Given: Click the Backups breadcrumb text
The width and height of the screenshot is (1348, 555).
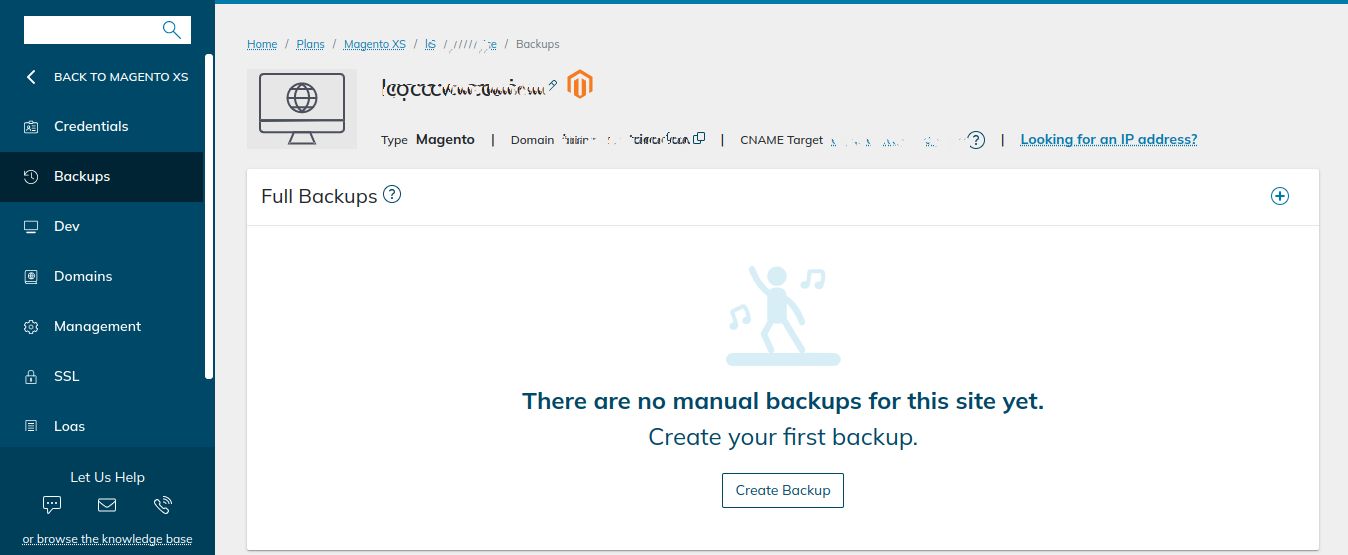Looking at the screenshot, I should click(538, 44).
